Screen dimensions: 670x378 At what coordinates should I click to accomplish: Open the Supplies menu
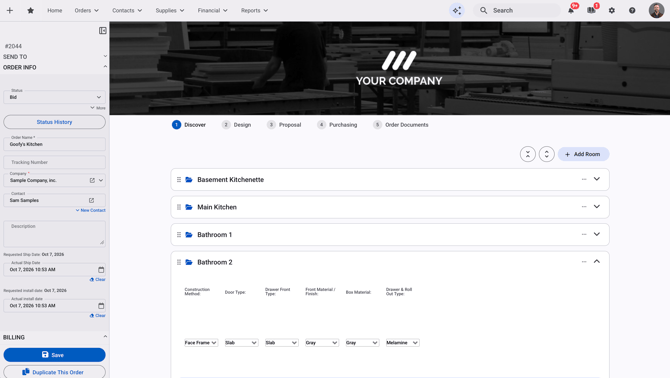(170, 10)
